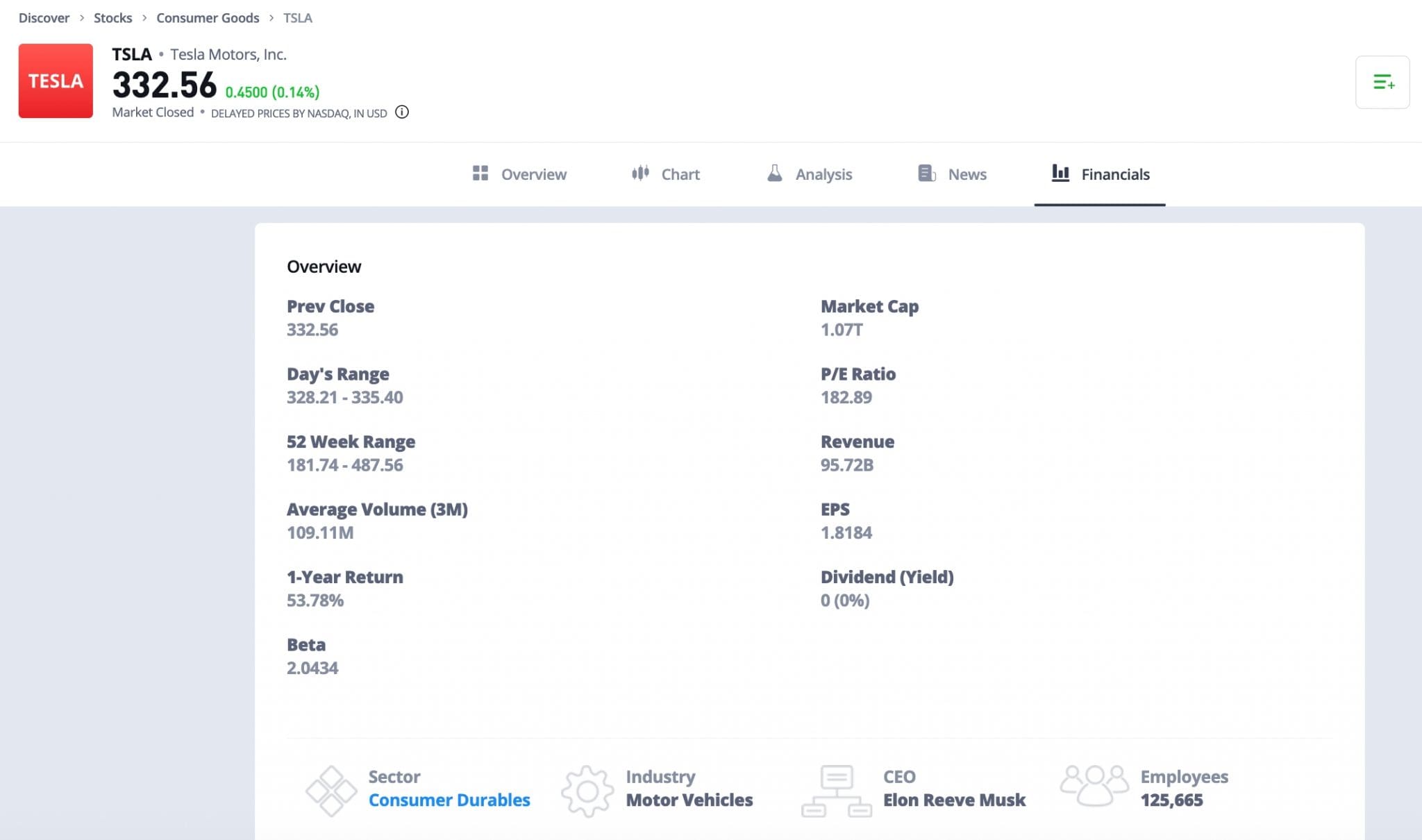Click the Overview grid icon
1422x840 pixels.
tap(480, 174)
